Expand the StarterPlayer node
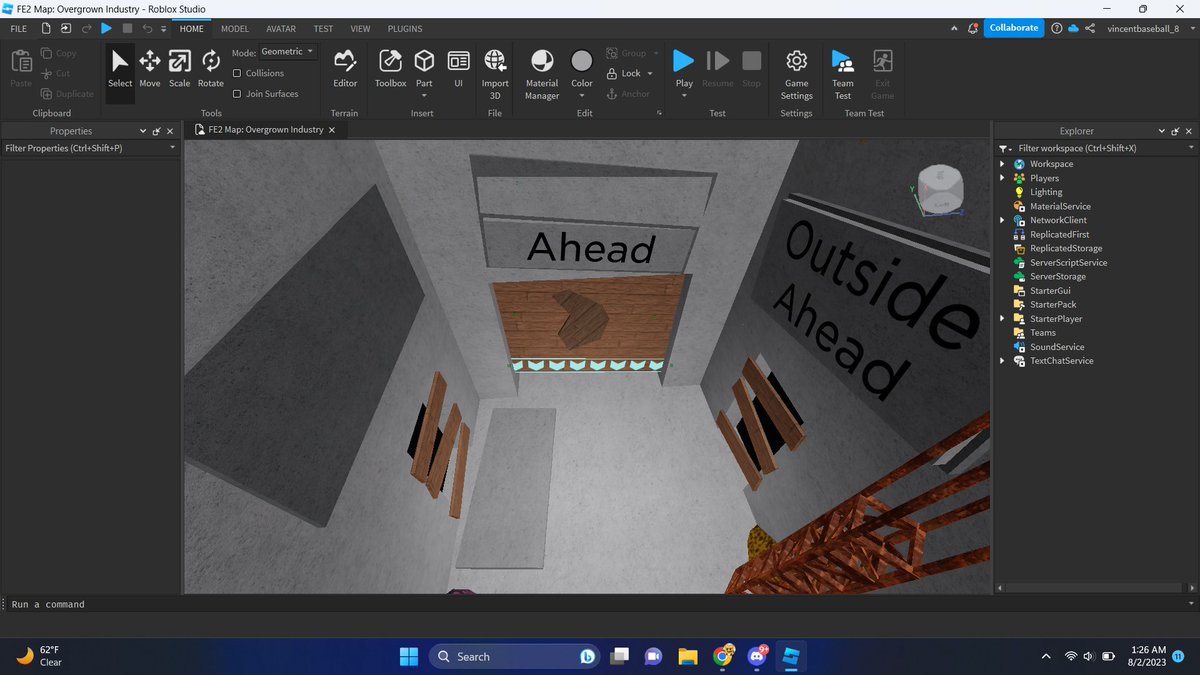This screenshot has height=675, width=1200. [1003, 318]
